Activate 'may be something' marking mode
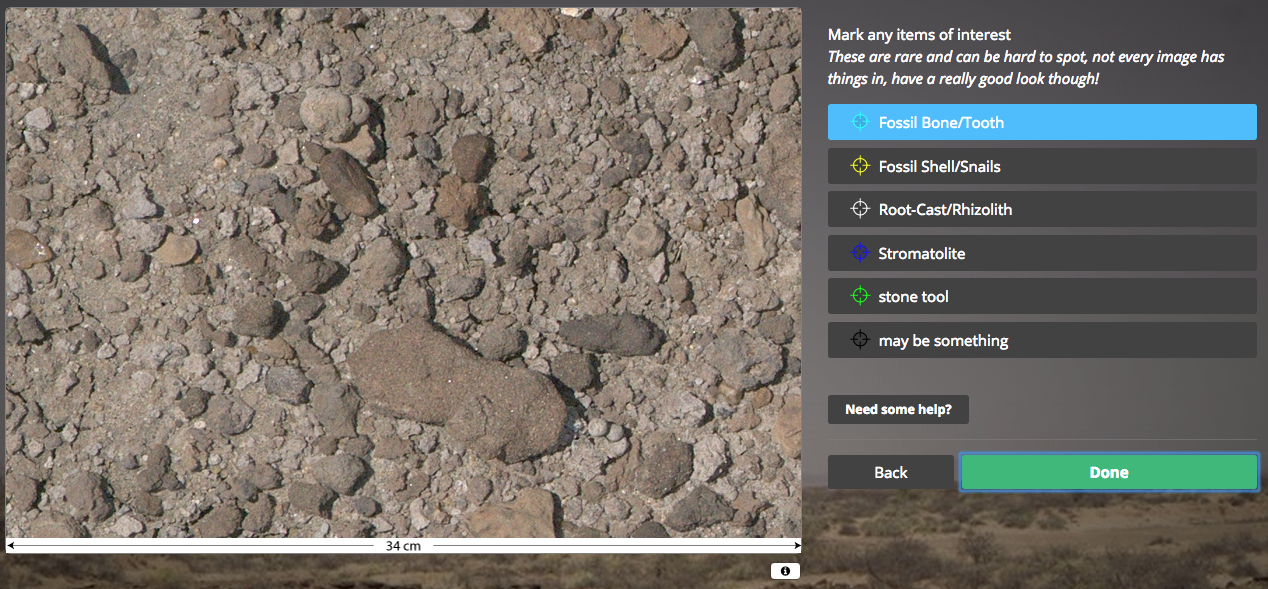The image size is (1268, 589). tap(1042, 339)
